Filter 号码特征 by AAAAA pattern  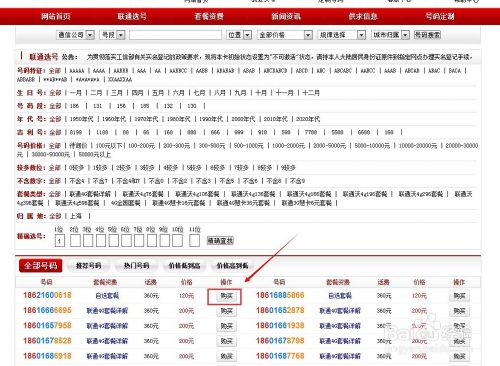tap(77, 71)
